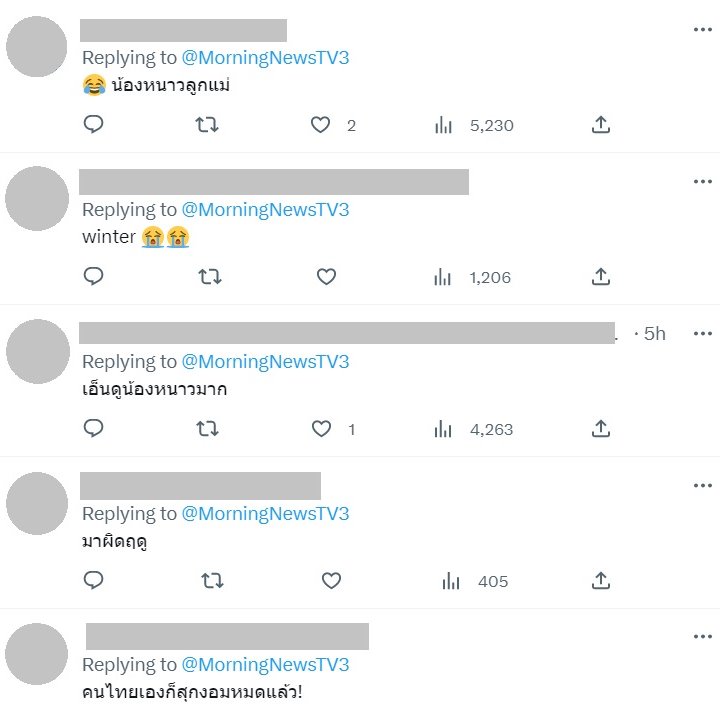This screenshot has height=718, width=720.
Task: Open profile avatar of "winter" commenter
Action: (37, 199)
